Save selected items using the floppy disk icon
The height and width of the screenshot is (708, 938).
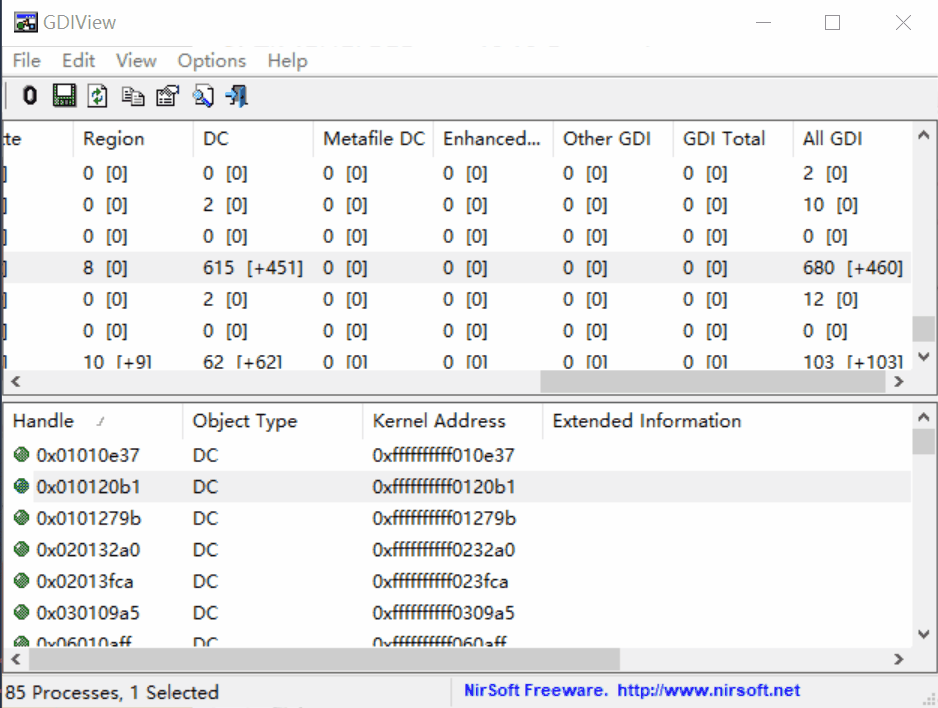click(x=63, y=95)
